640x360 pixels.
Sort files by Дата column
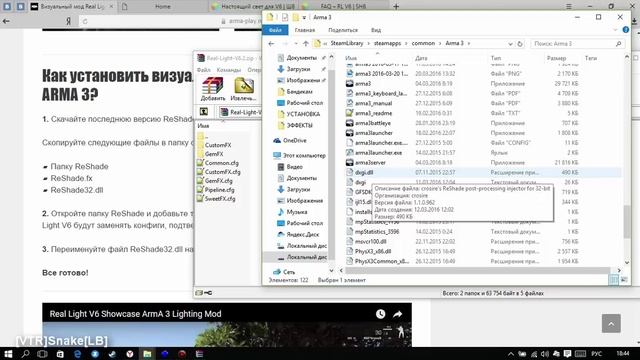[421, 58]
